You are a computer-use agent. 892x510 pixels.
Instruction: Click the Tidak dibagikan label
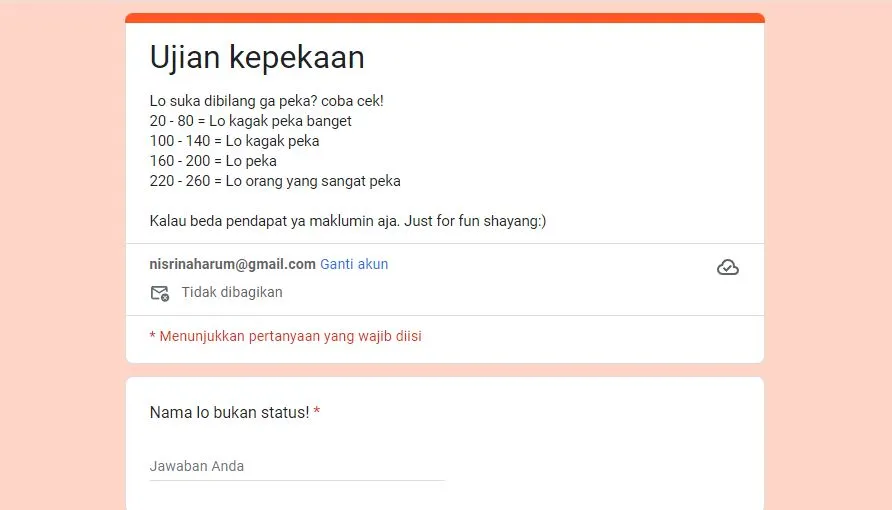[232, 292]
